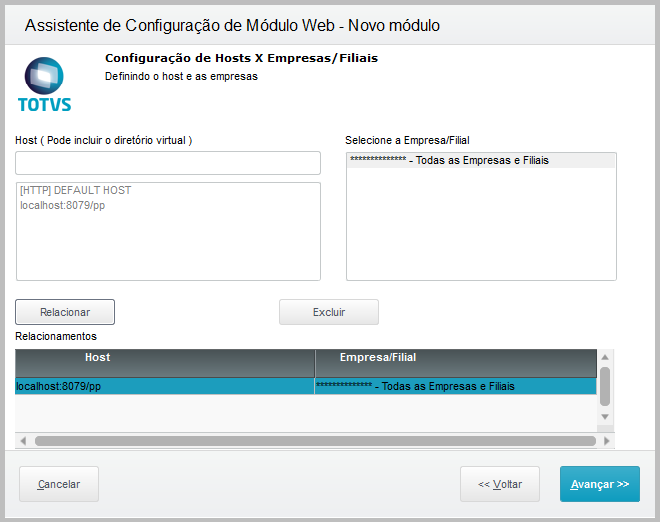Select localhost:8079/pp in the host list

point(63,205)
